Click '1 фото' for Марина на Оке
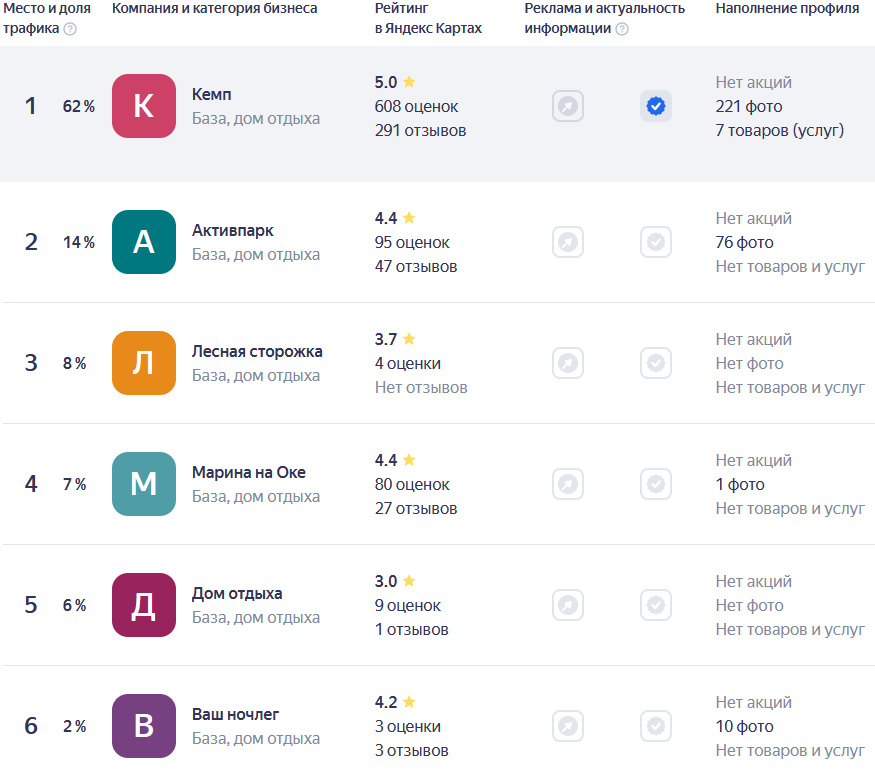This screenshot has height=775, width=875. point(740,484)
